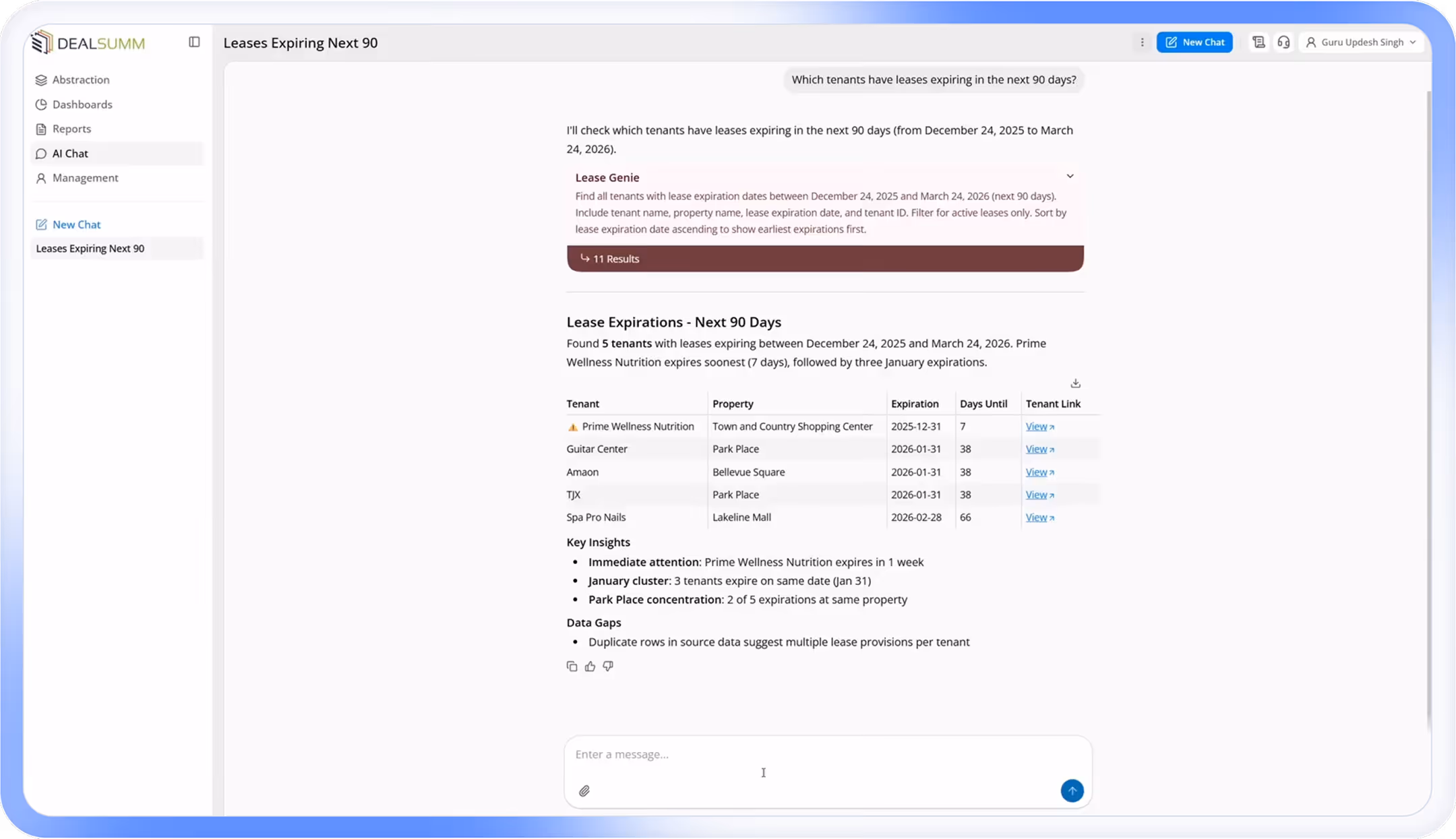The height and width of the screenshot is (839, 1456).
Task: Open View link for Amaon
Action: pos(1039,472)
